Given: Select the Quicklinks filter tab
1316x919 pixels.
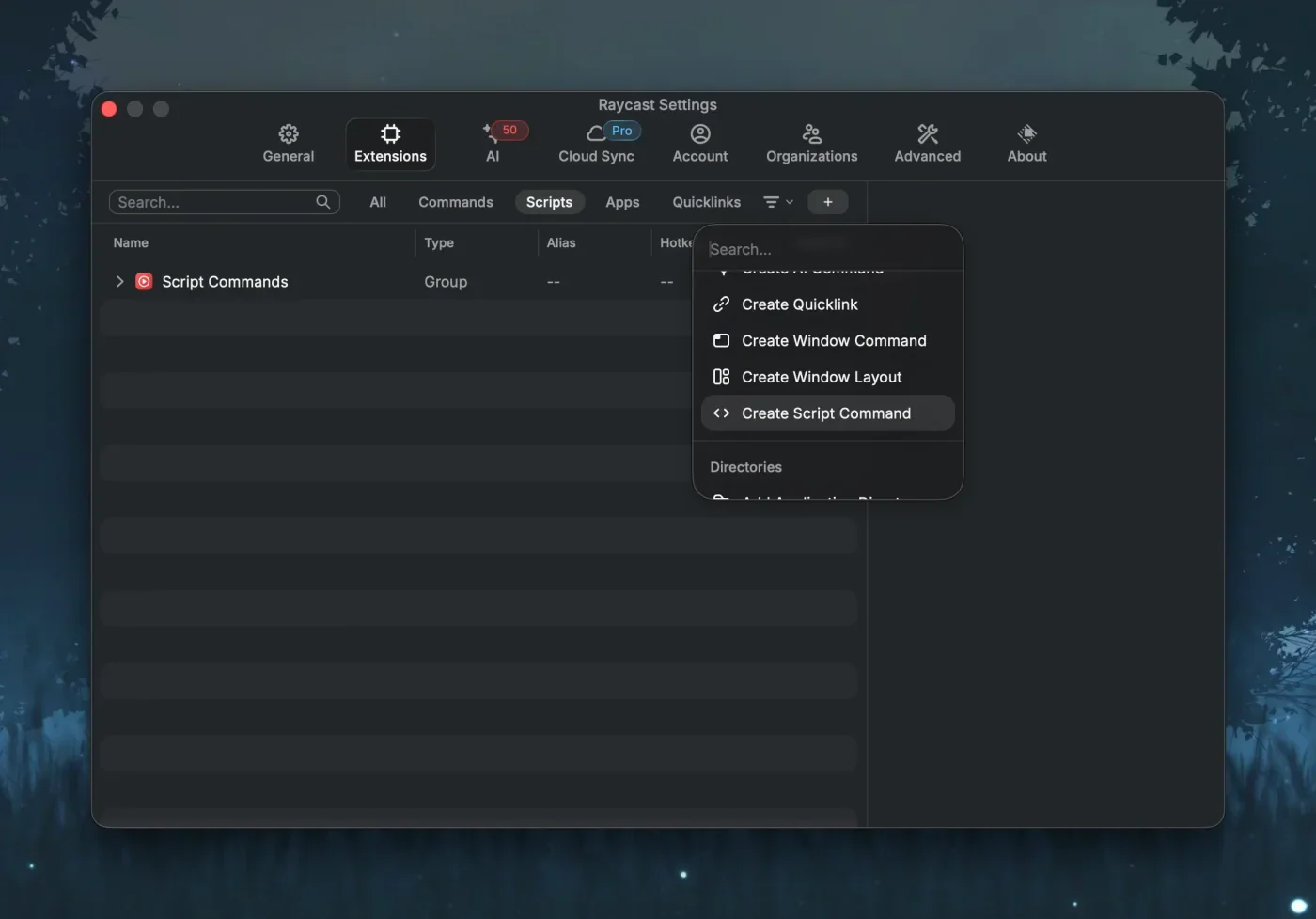Looking at the screenshot, I should click(x=705, y=201).
